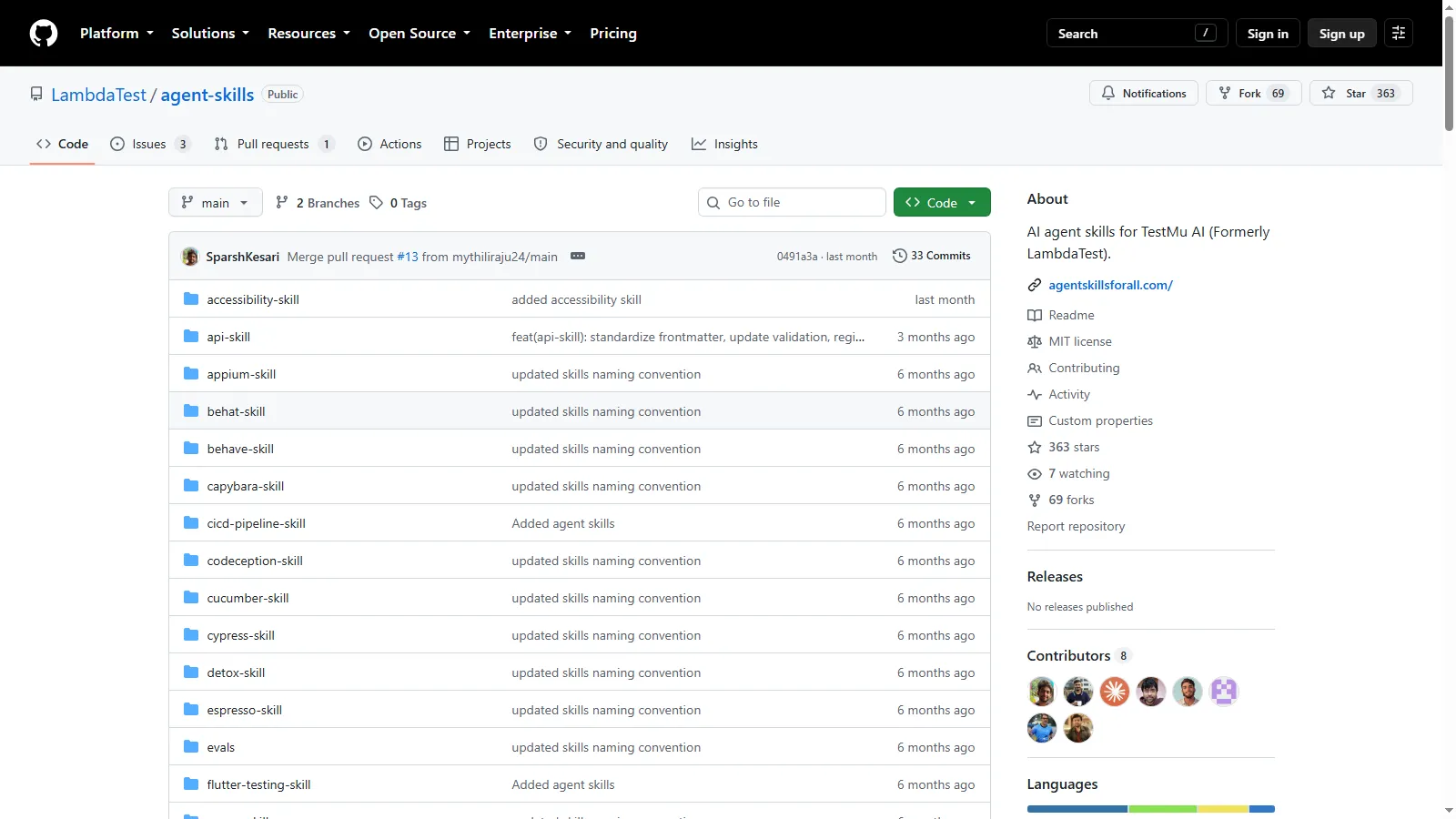Select the Code tab

point(63,144)
